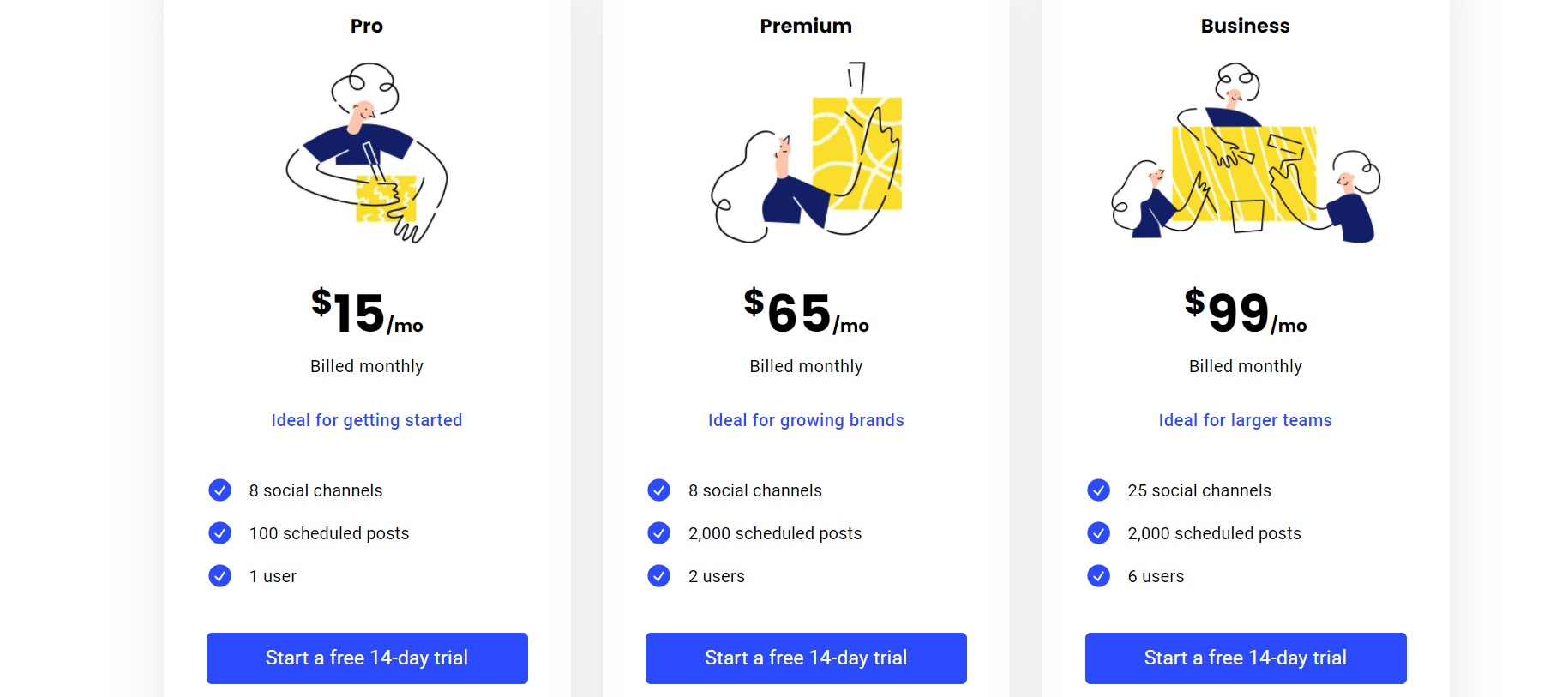The image size is (1568, 697).
Task: Click 'Ideal for larger teams' text
Action: coord(1246,420)
